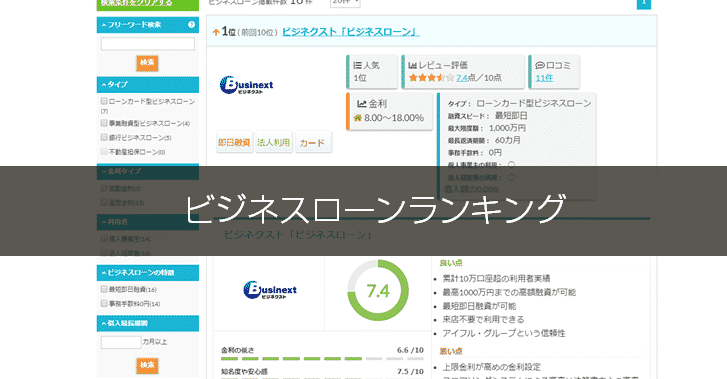
Task: Collapse the 利用者 filter section header
Action: click(x=147, y=222)
